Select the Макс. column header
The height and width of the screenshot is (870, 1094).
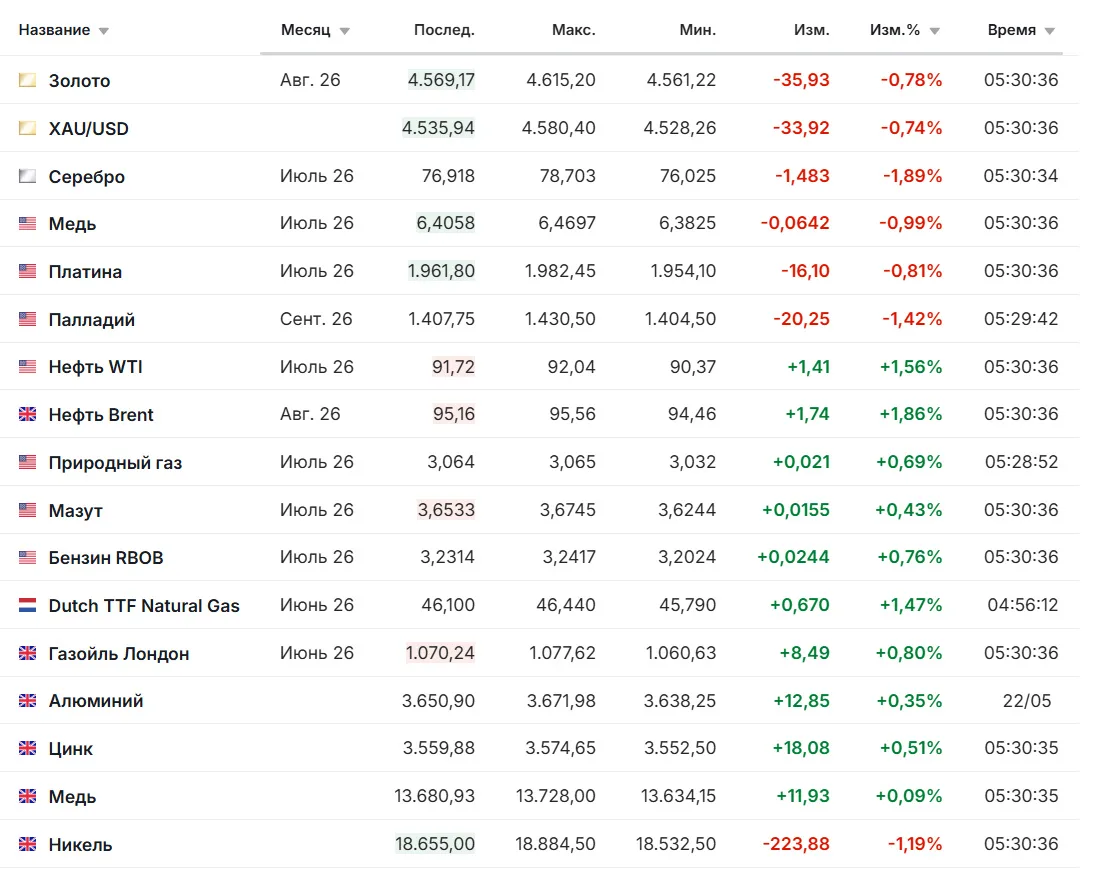pos(574,30)
